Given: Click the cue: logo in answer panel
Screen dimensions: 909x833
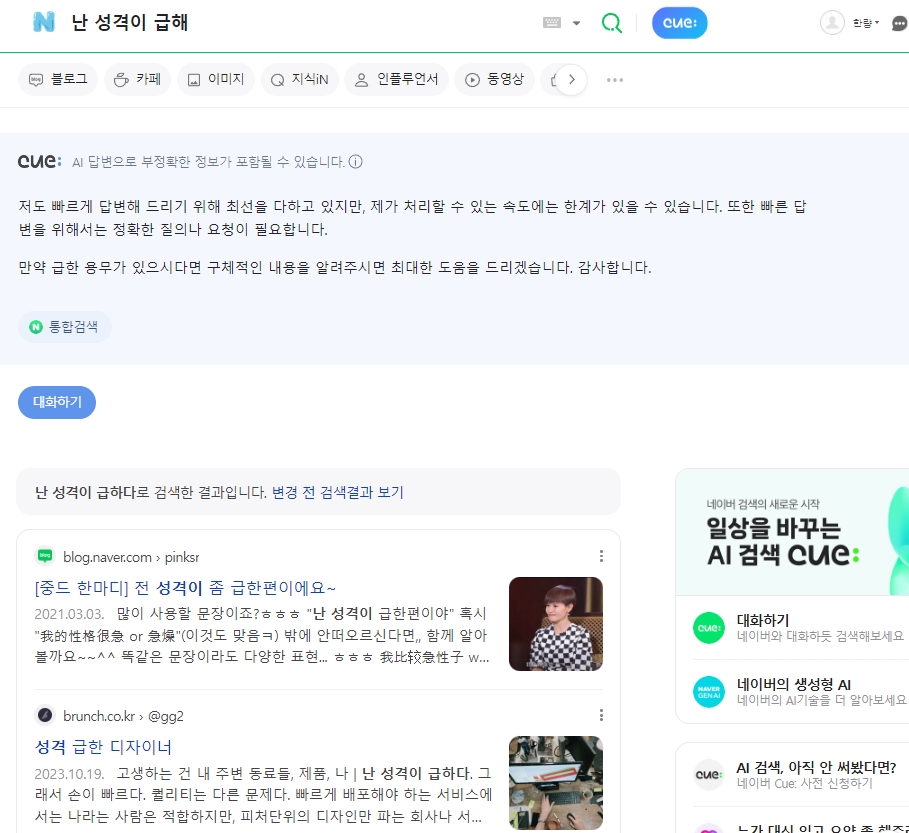Looking at the screenshot, I should 39,161.
